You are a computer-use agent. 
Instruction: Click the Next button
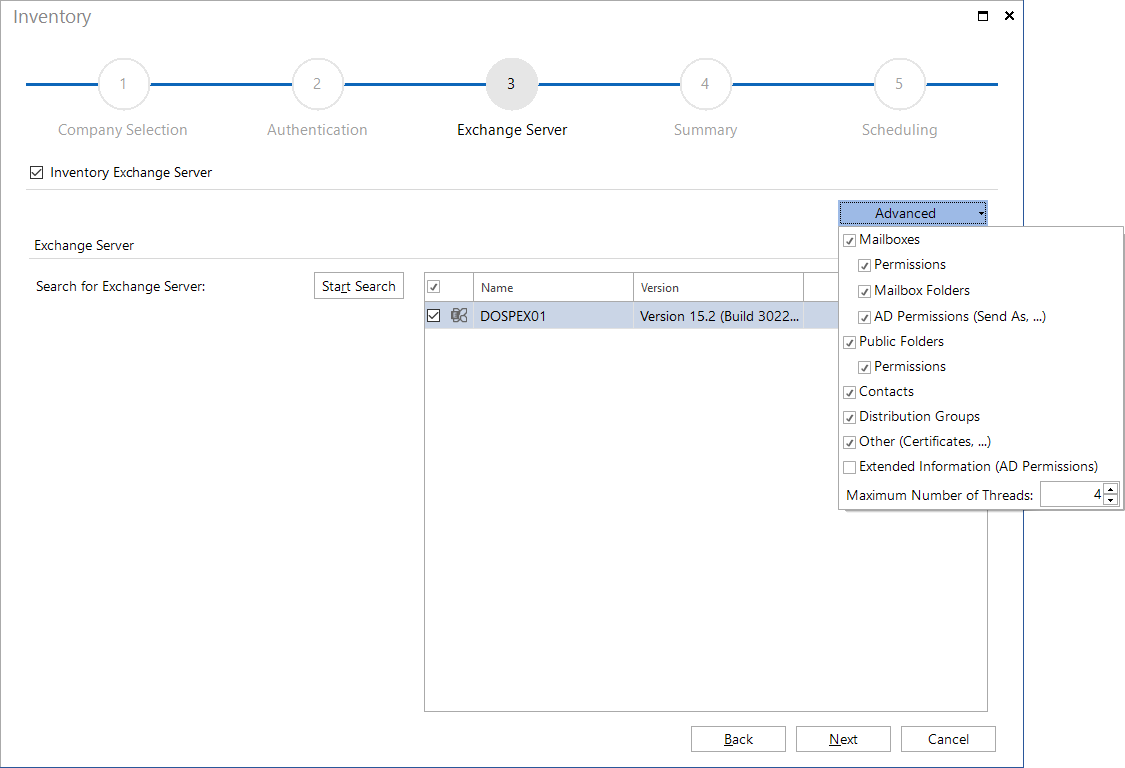(843, 739)
